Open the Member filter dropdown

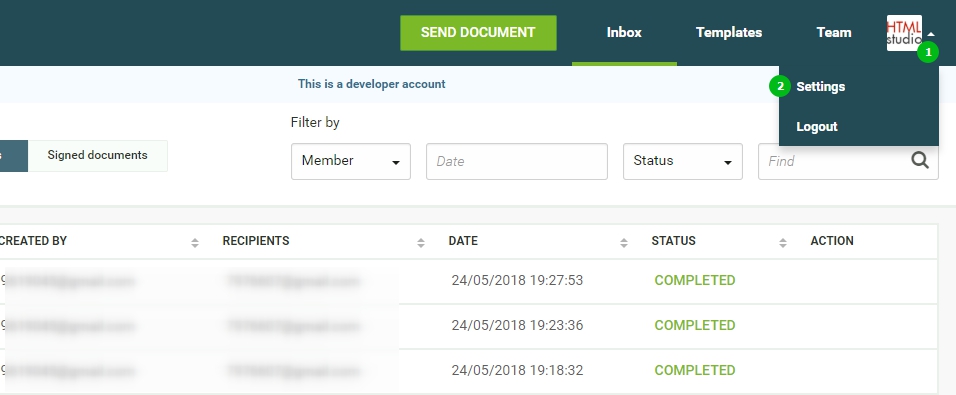point(351,162)
